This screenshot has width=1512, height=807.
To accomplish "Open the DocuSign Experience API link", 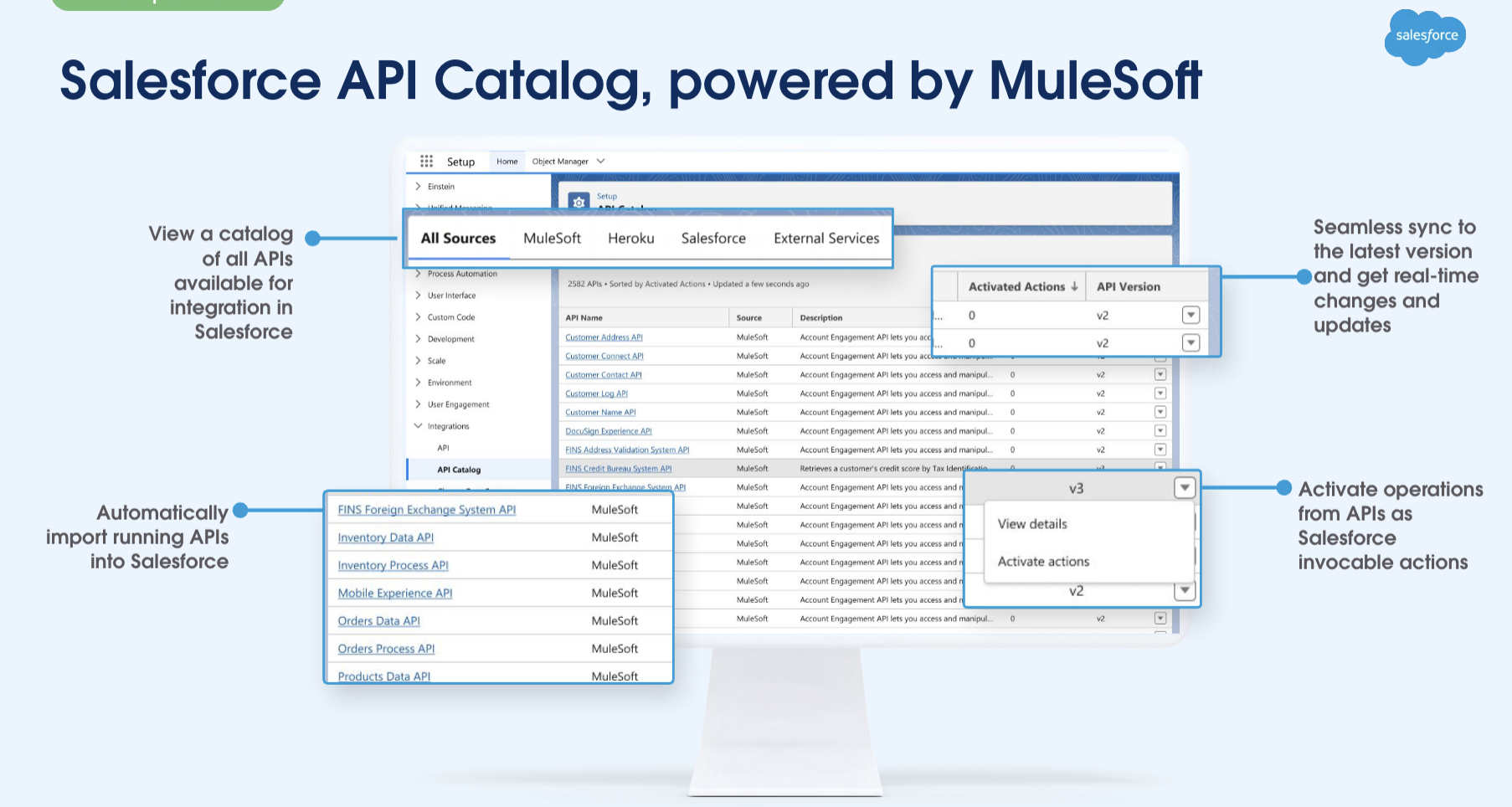I will [609, 431].
